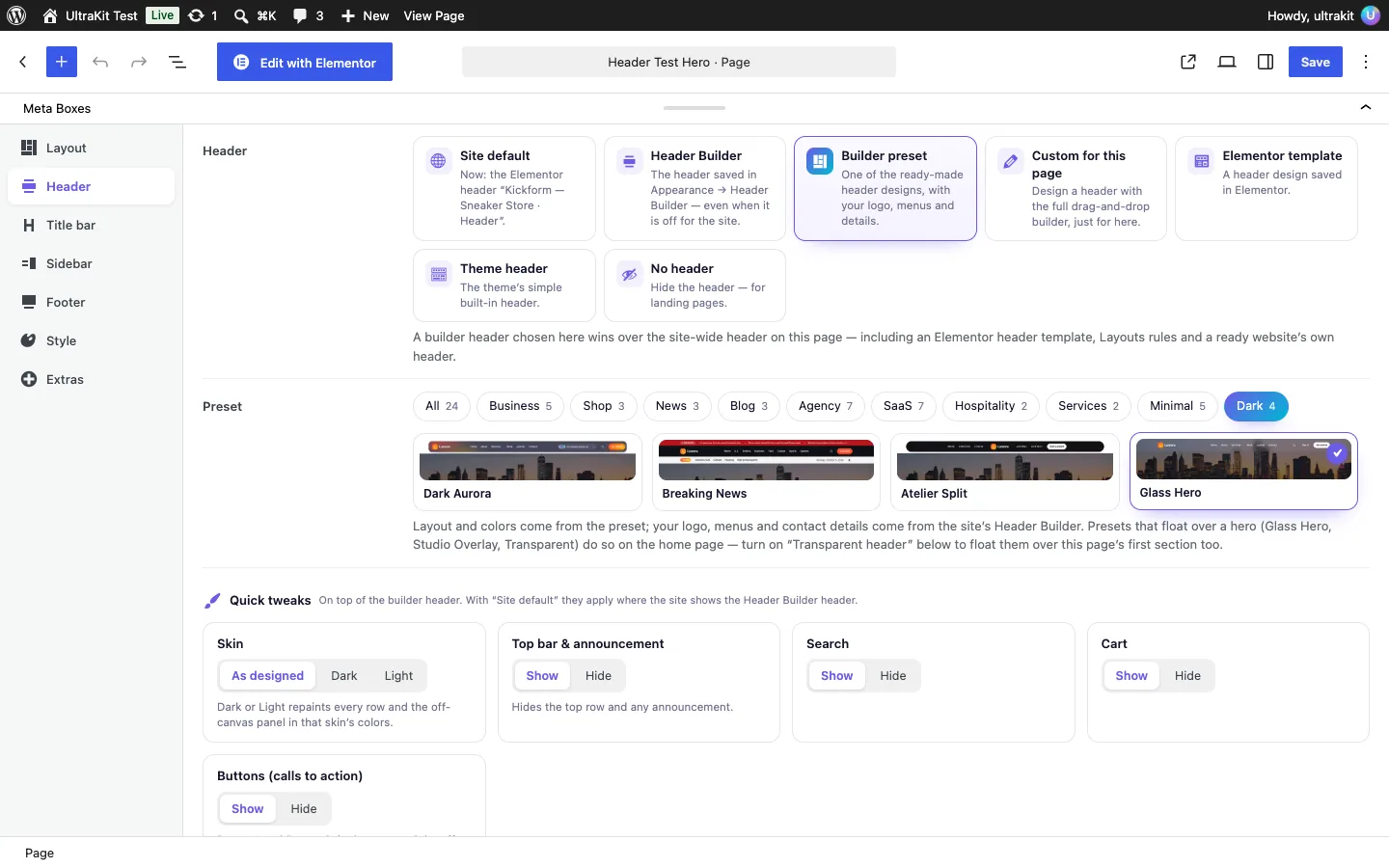This screenshot has width=1389, height=868.
Task: Go back using the left chevron
Action: 23,62
